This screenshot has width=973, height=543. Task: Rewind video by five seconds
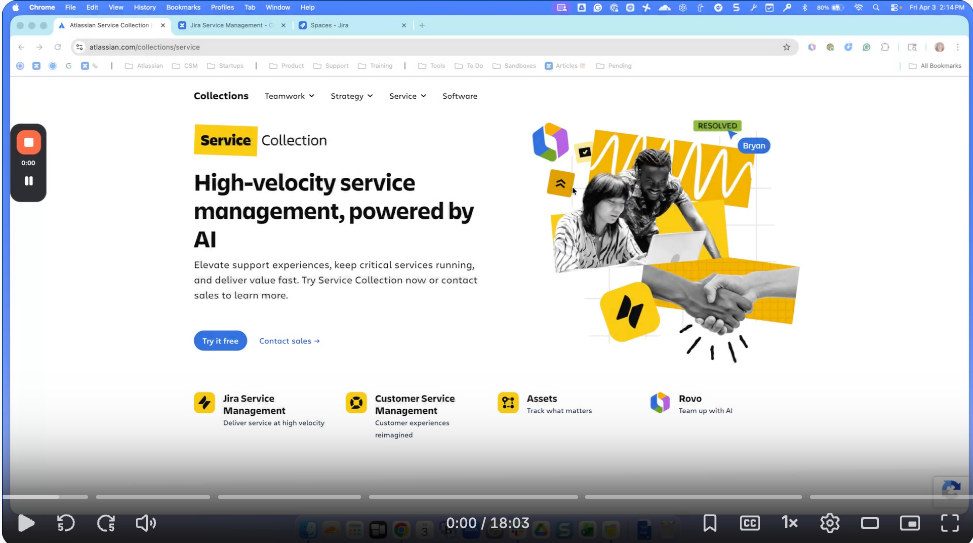66,523
